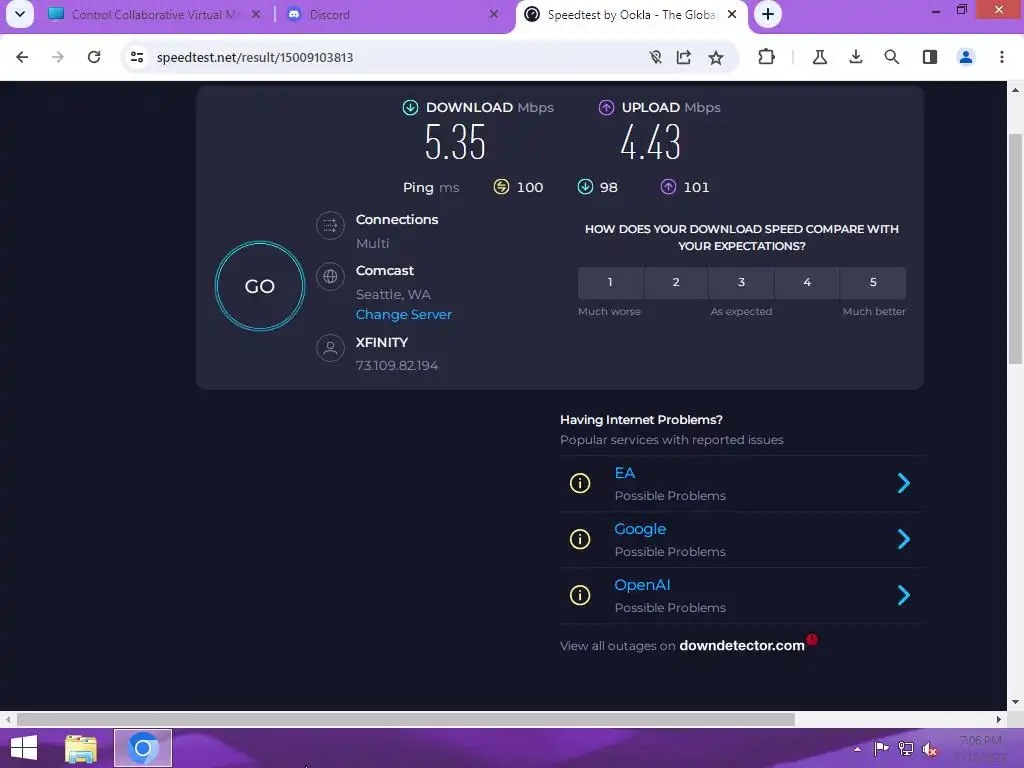Open the tab search dropdown arrow
This screenshot has height=768, width=1024.
20,14
